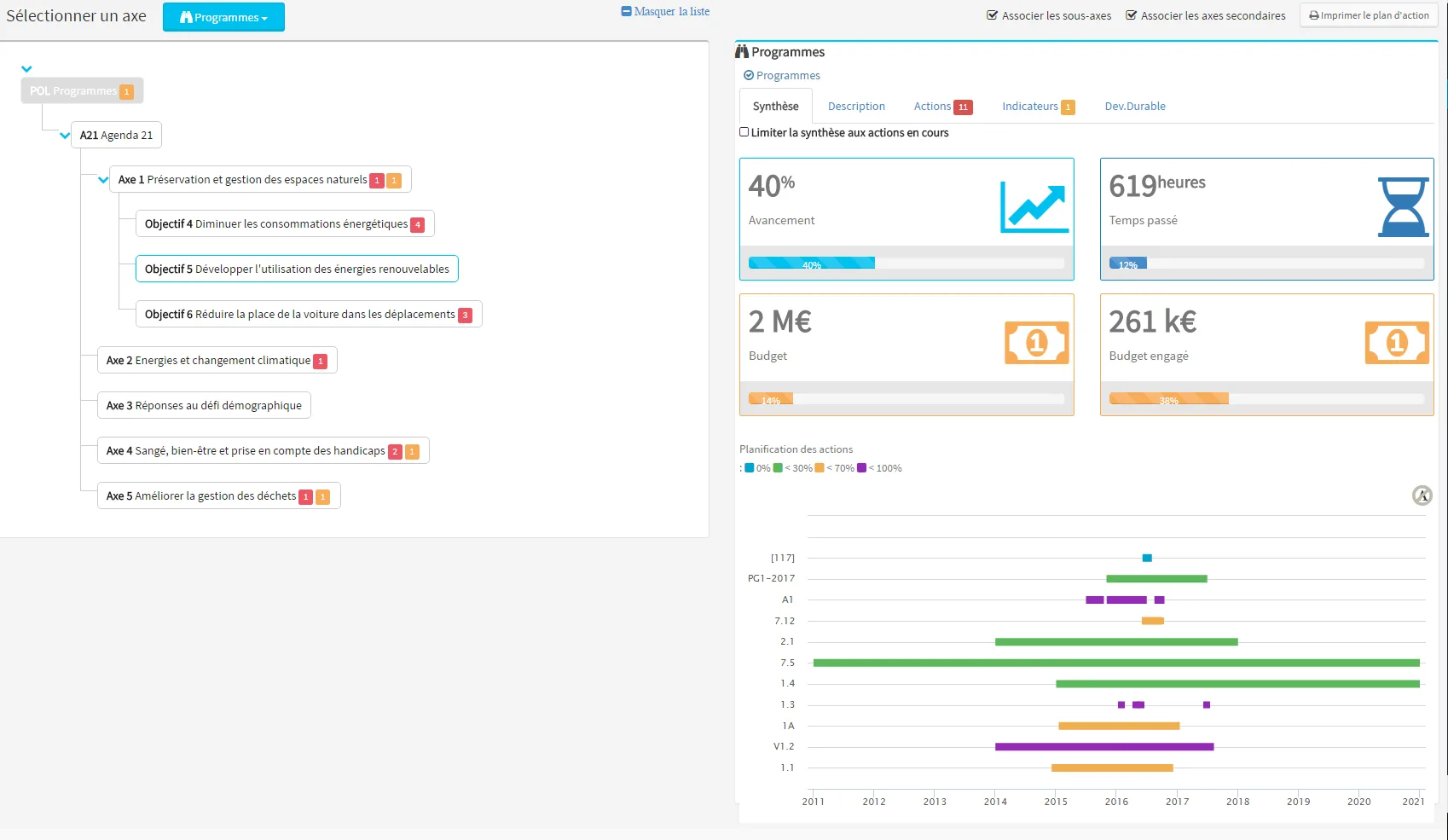Switch to the Actions tab
Screen dimensions: 1448x840
[942, 107]
